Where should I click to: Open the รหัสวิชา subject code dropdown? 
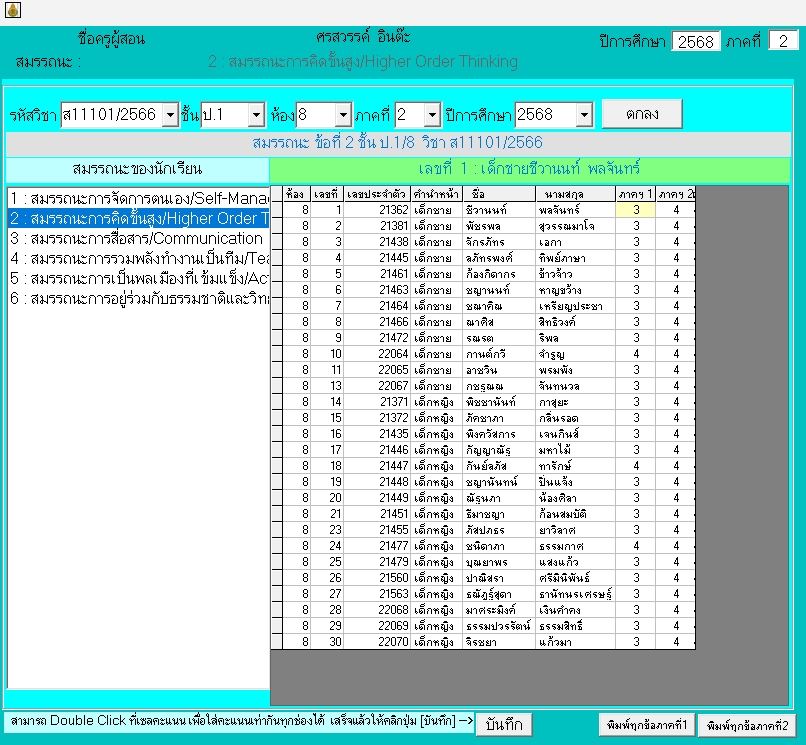(x=169, y=115)
